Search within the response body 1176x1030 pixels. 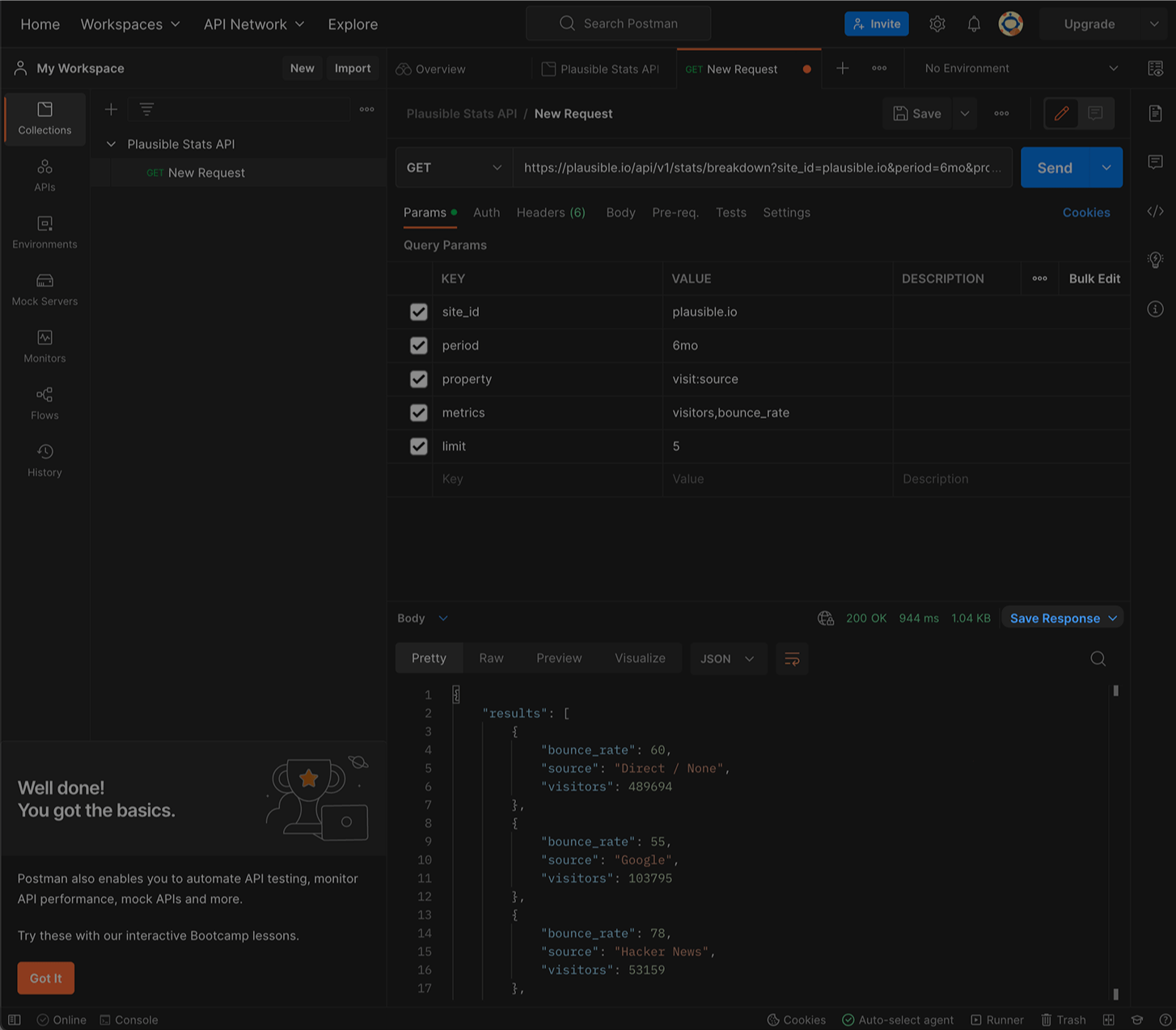[x=1098, y=659]
